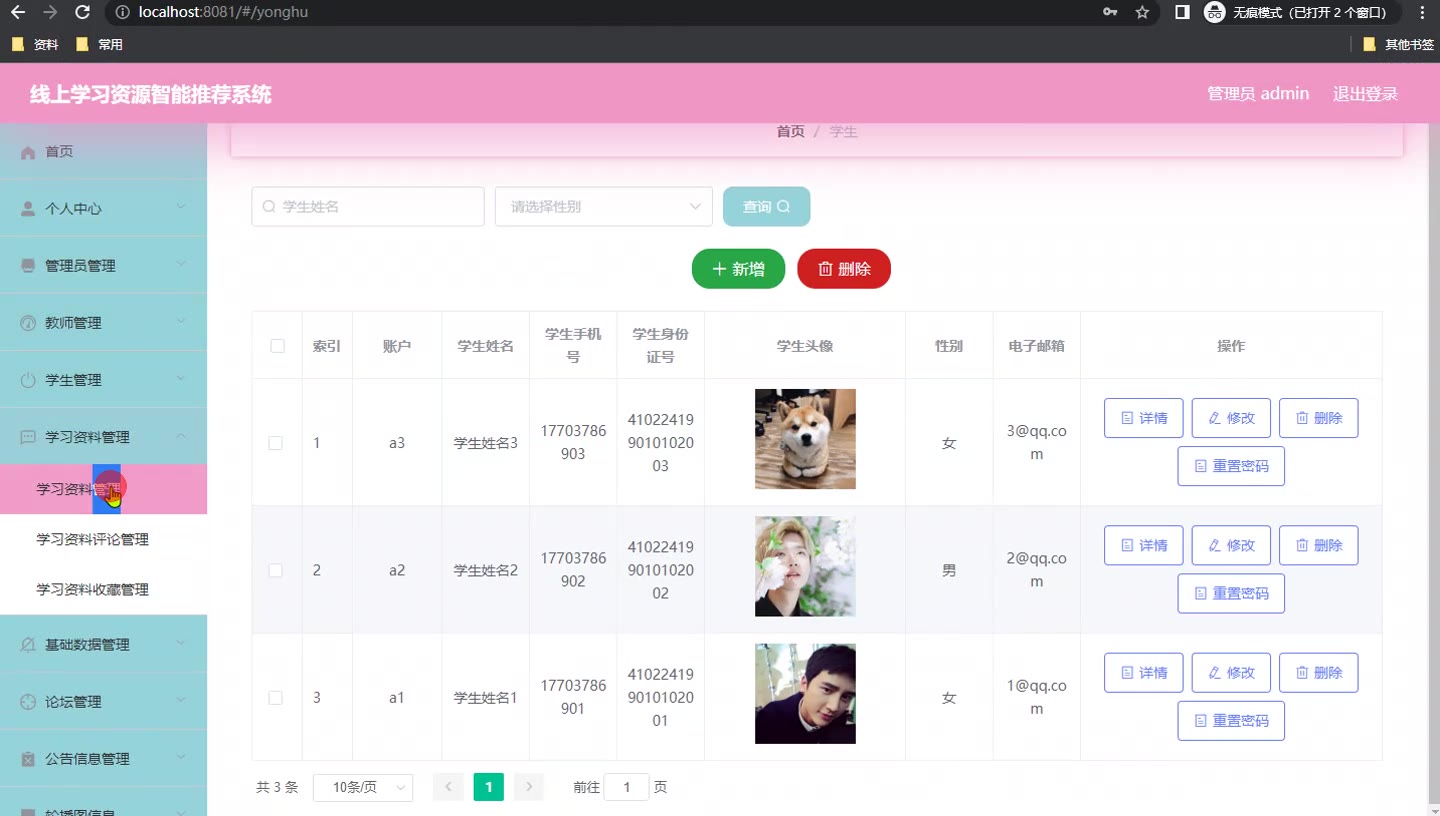Click 重置密码 for student a1
This screenshot has height=816, width=1440.
pyautogui.click(x=1231, y=721)
